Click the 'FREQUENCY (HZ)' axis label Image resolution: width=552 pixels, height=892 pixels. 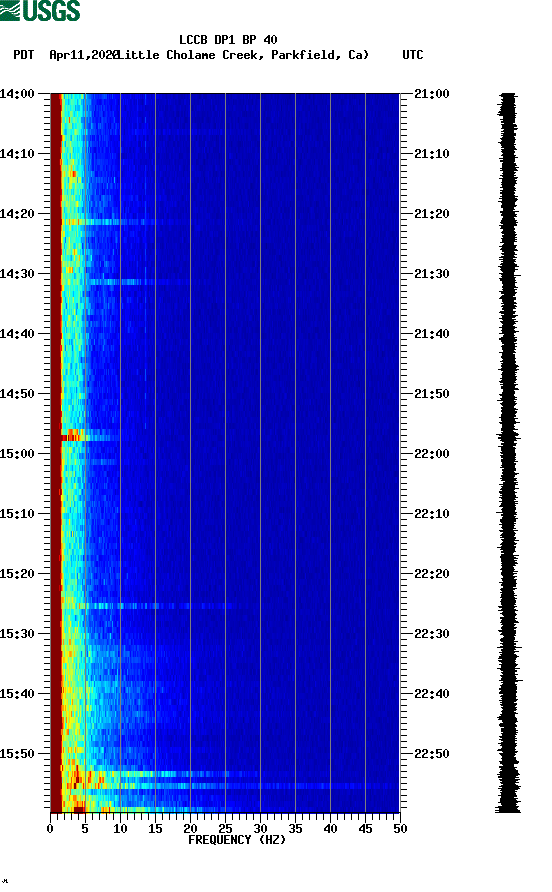click(237, 840)
